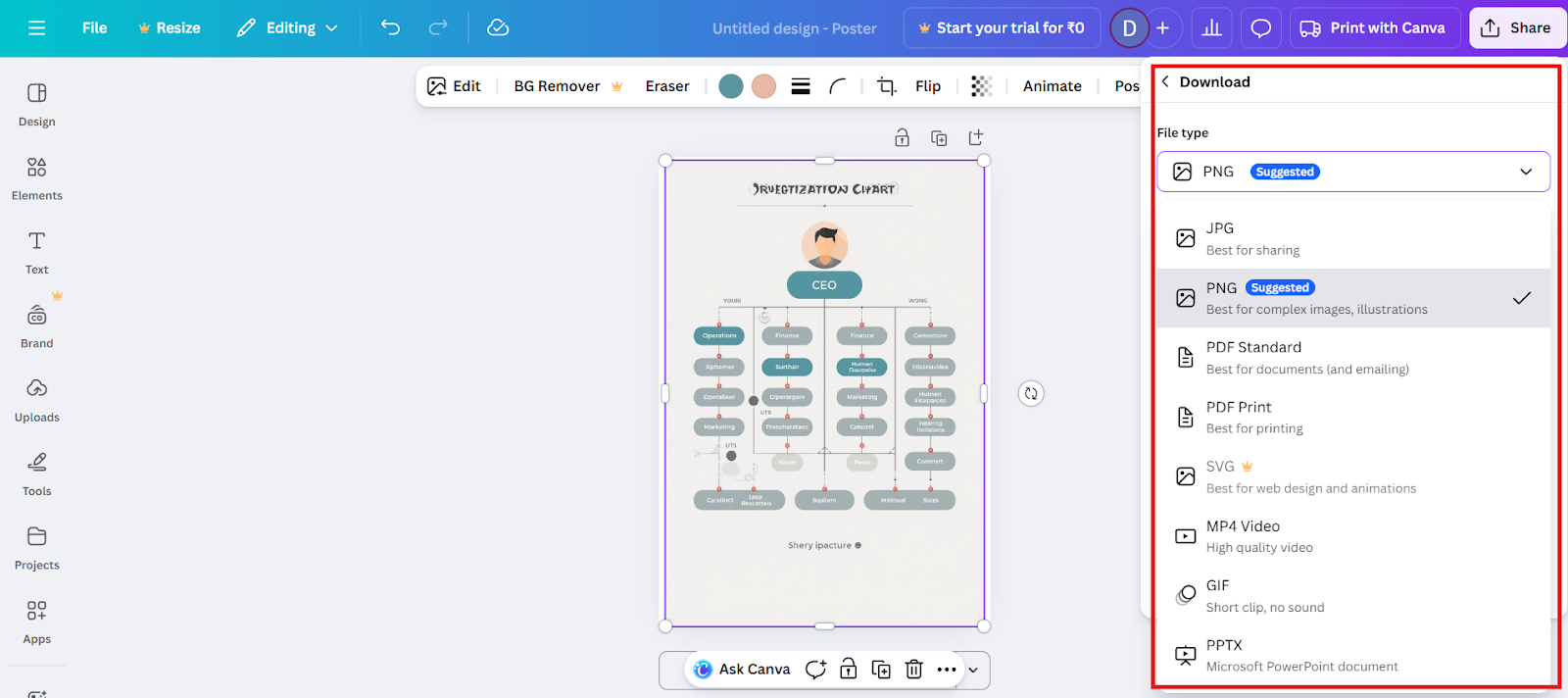Lock the page using icon above canvas
Viewport: 1568px width, 698px height.
(902, 138)
